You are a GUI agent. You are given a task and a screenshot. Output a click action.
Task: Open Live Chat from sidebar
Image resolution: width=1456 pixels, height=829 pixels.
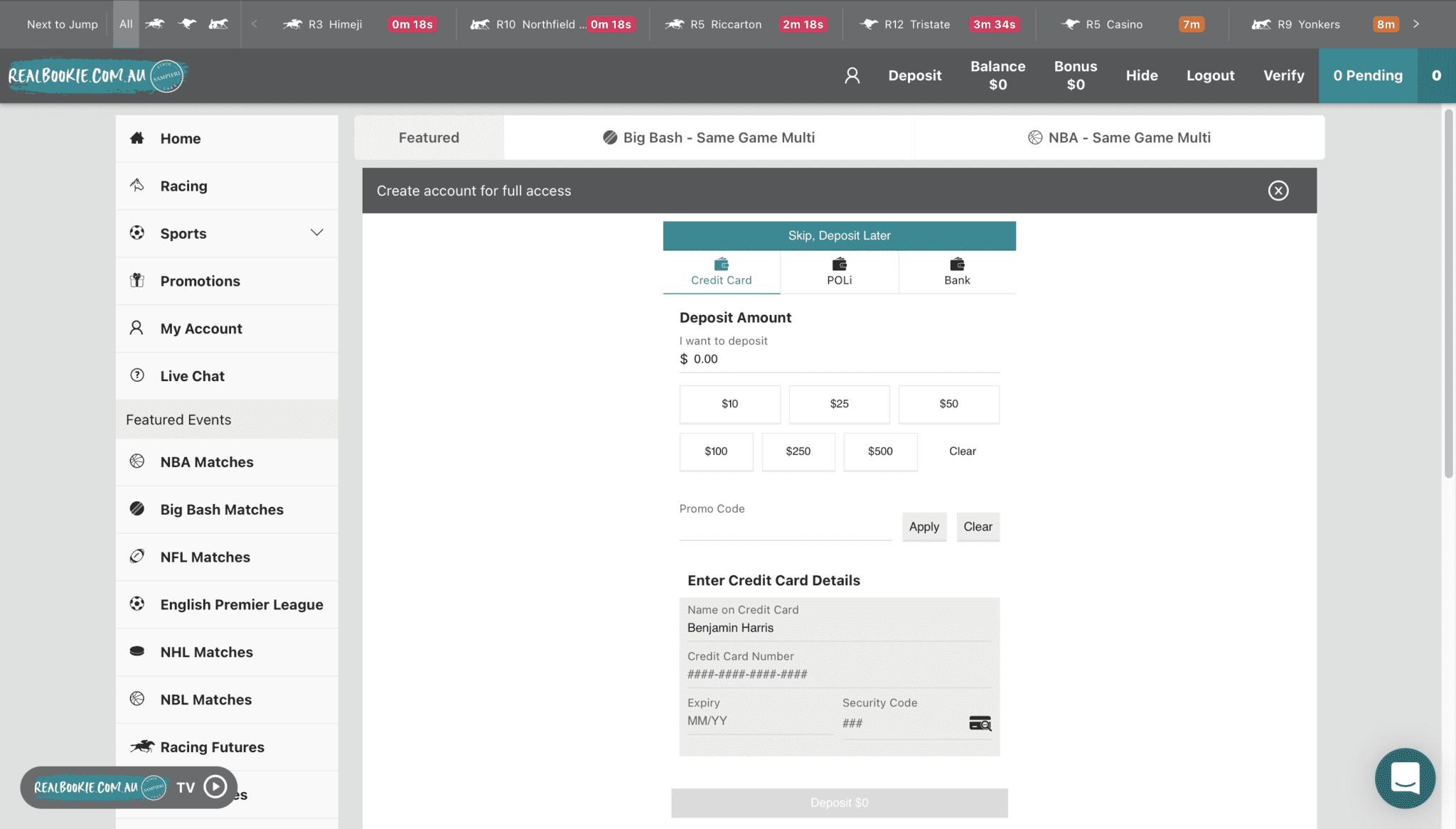click(x=227, y=376)
